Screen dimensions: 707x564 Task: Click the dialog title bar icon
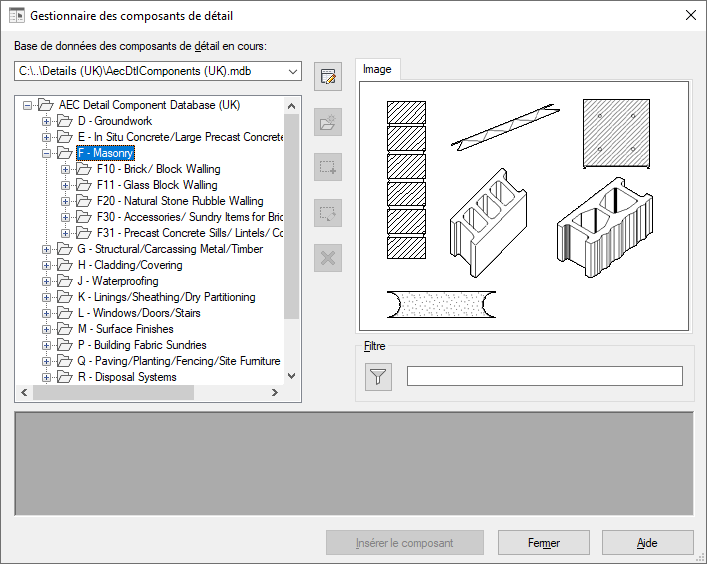tap(17, 16)
